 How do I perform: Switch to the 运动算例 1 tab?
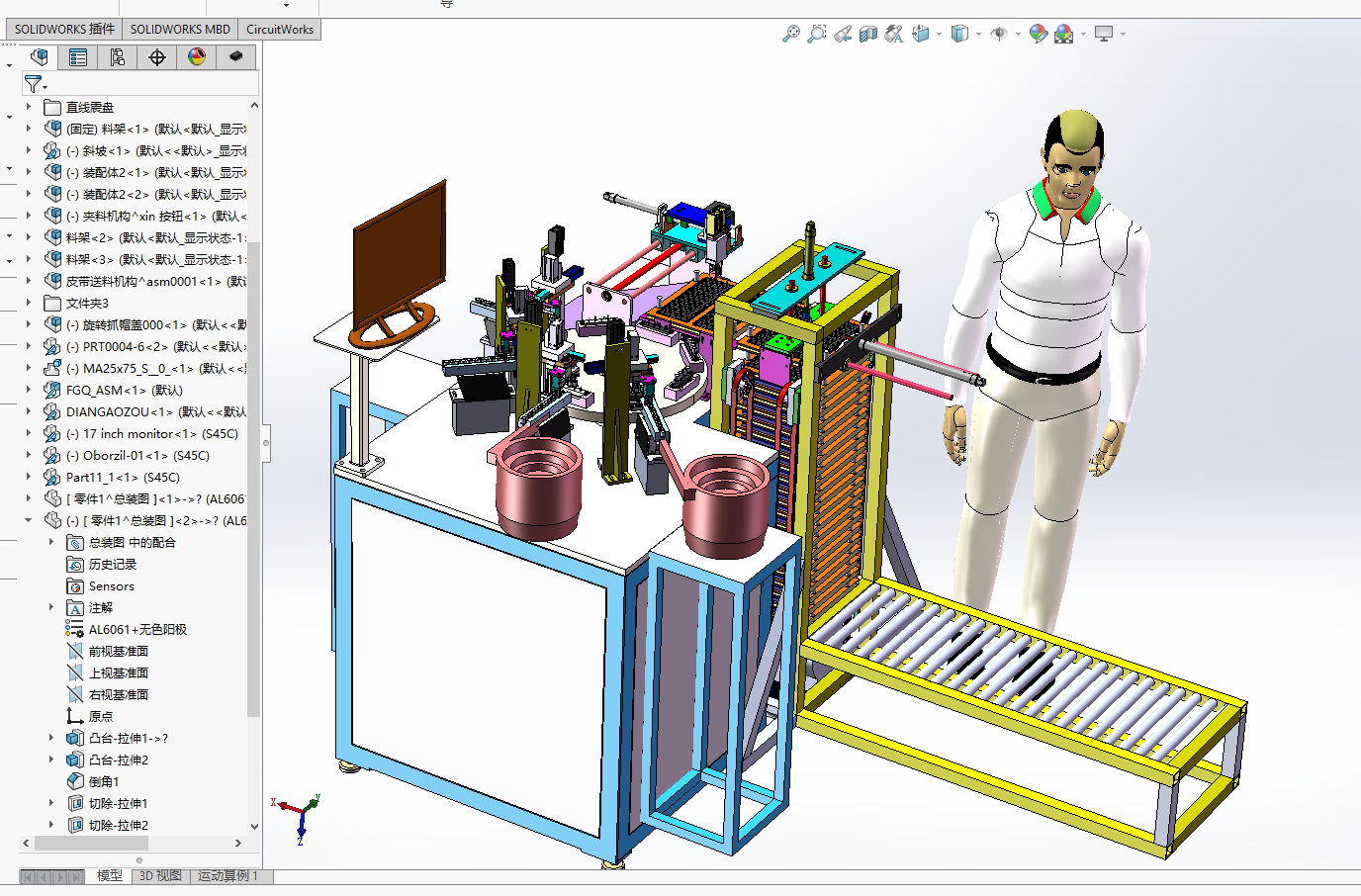click(227, 876)
